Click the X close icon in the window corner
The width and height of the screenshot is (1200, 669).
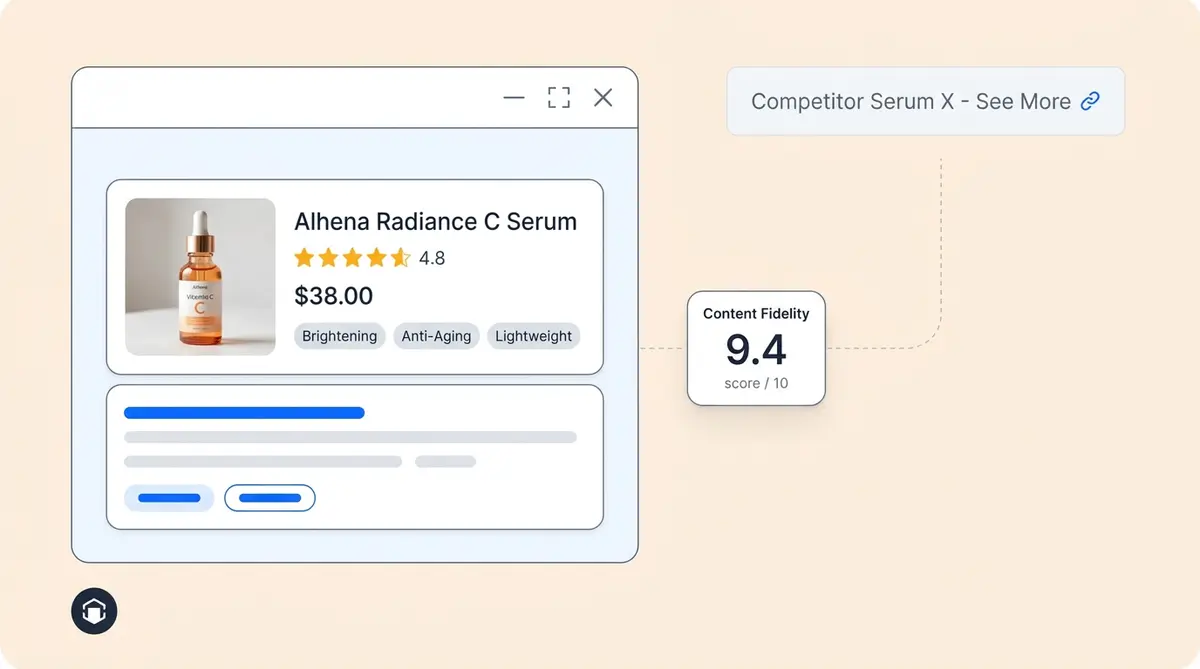pos(603,97)
